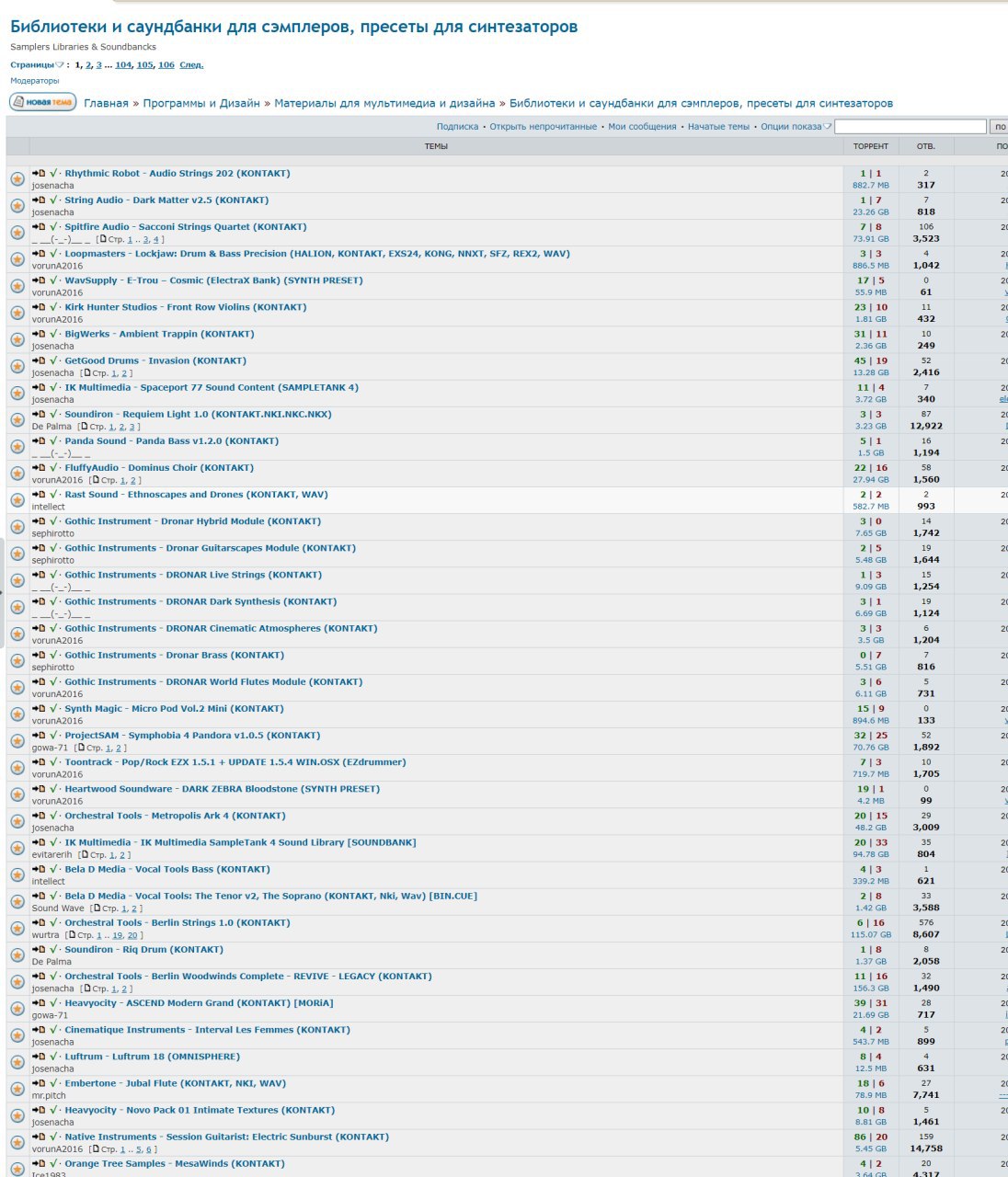Download the 156.3 GB Berlin Woodwinds torrent
This screenshot has width=1008, height=1177.
[x=871, y=988]
